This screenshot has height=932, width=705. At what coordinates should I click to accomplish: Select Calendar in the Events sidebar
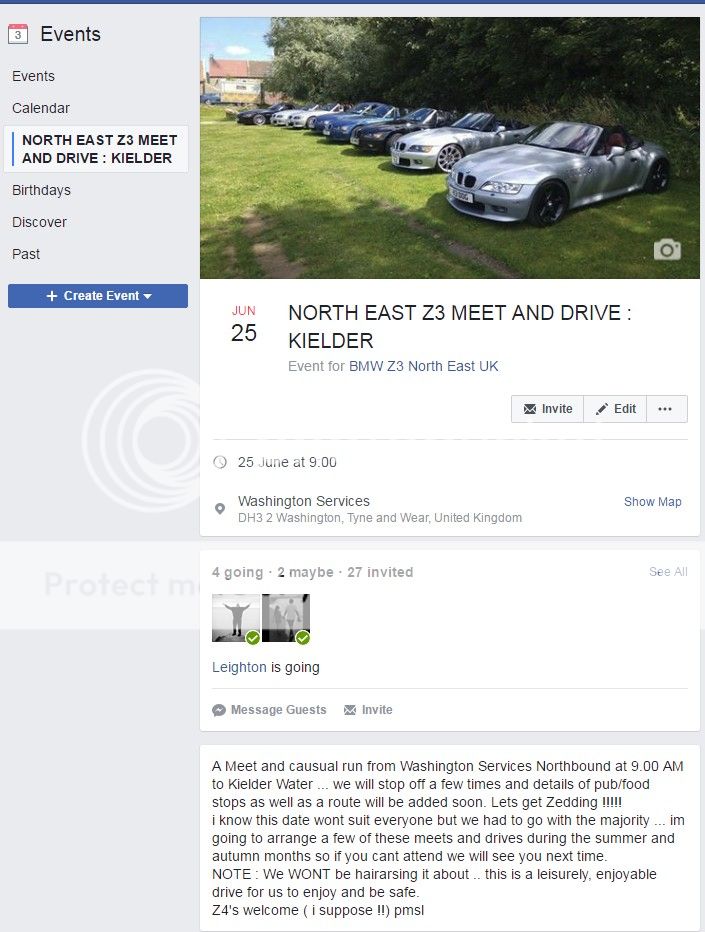pos(41,108)
